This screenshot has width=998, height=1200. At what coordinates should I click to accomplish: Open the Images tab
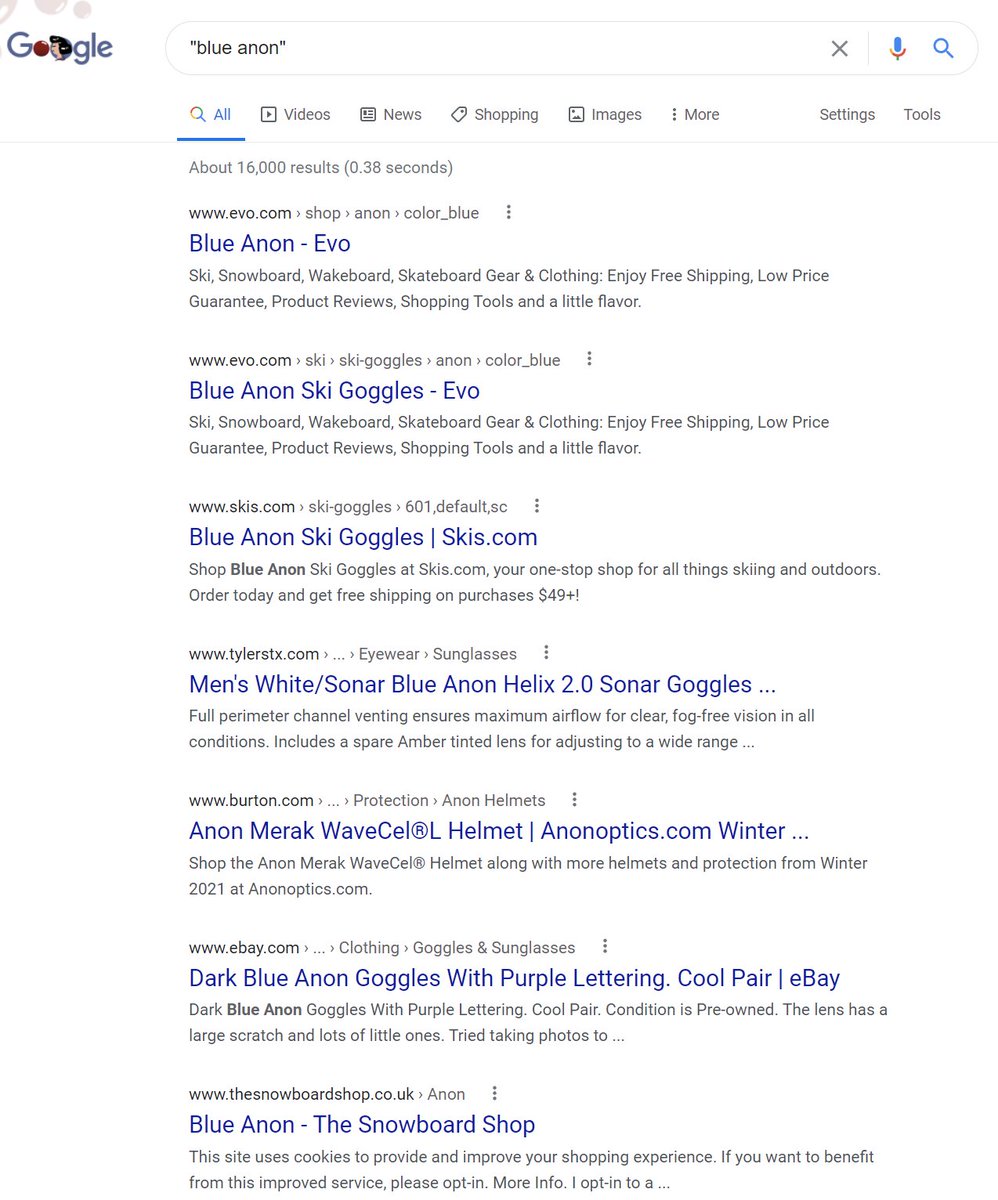605,114
